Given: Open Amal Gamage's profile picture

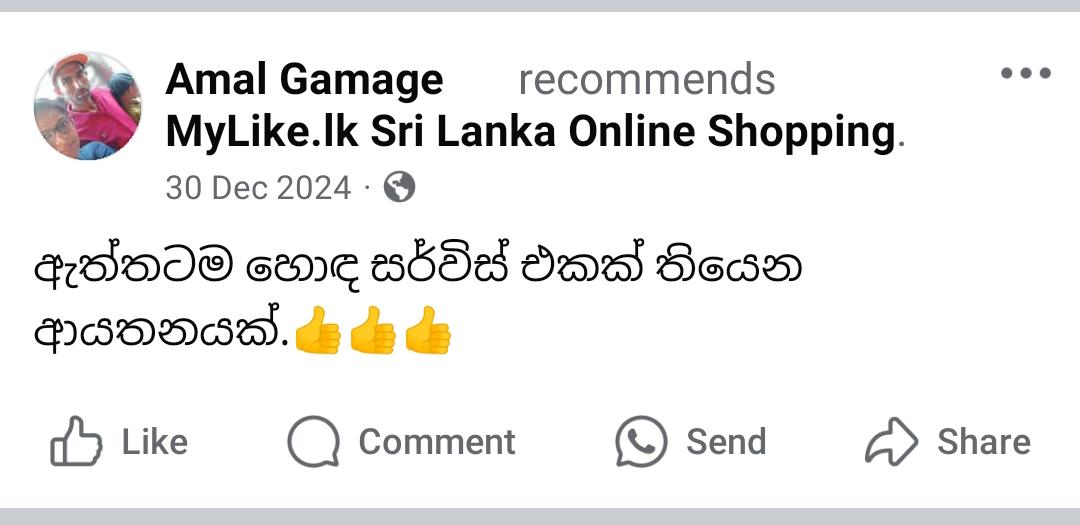Looking at the screenshot, I should (x=87, y=106).
